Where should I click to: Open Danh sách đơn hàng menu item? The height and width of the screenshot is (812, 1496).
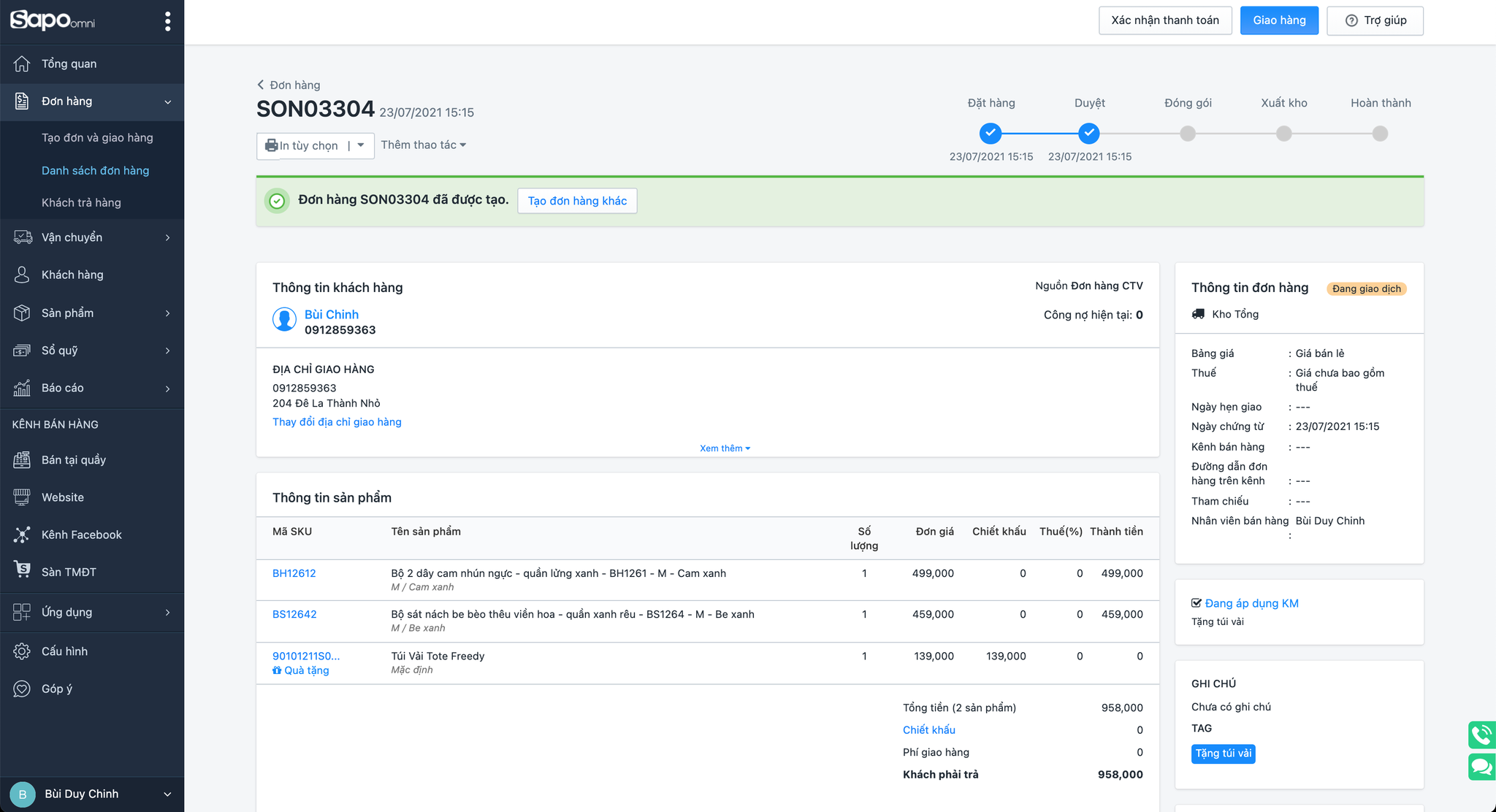tap(95, 170)
